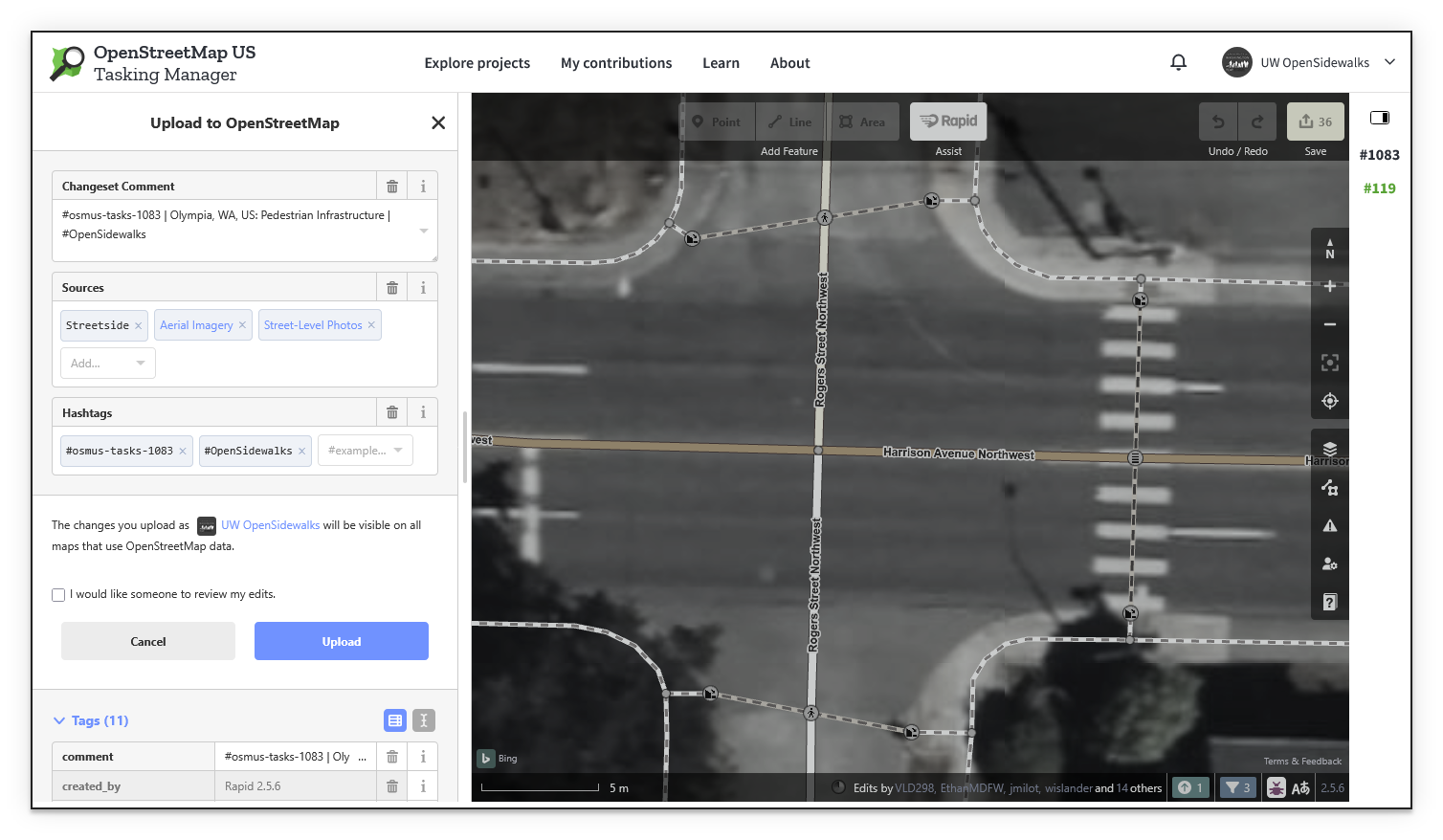Open the language selector in the status bar

click(1300, 787)
